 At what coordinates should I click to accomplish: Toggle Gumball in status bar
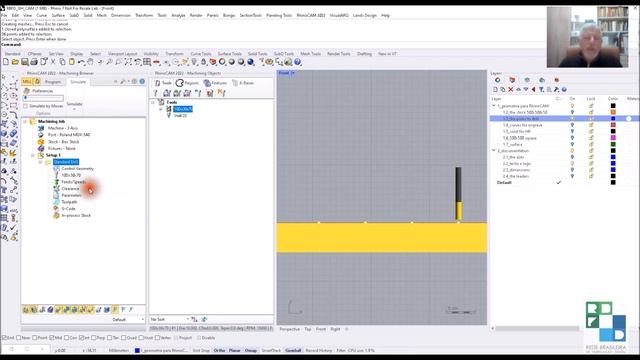coord(293,351)
